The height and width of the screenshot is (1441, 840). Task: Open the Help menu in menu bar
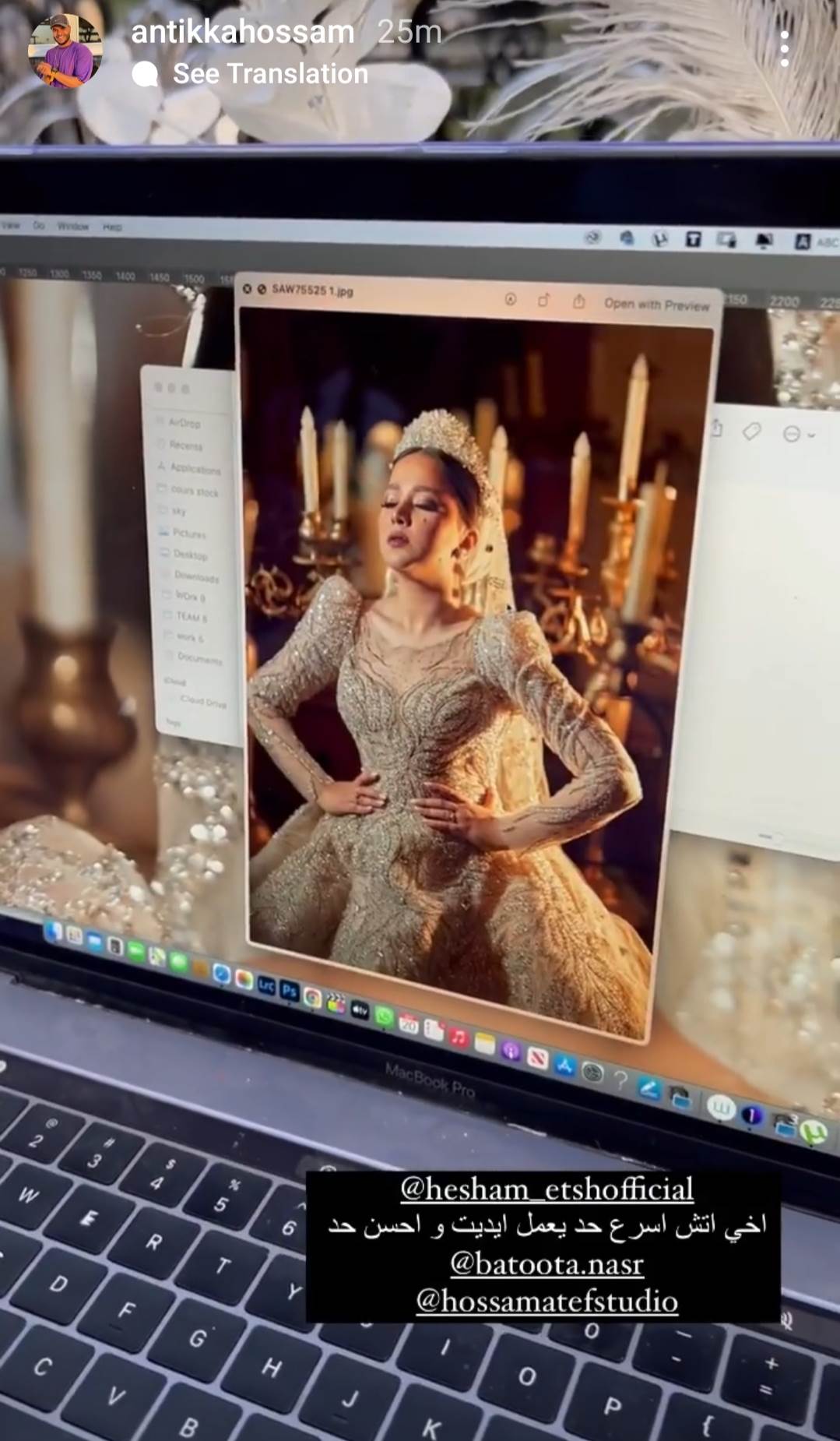112,227
